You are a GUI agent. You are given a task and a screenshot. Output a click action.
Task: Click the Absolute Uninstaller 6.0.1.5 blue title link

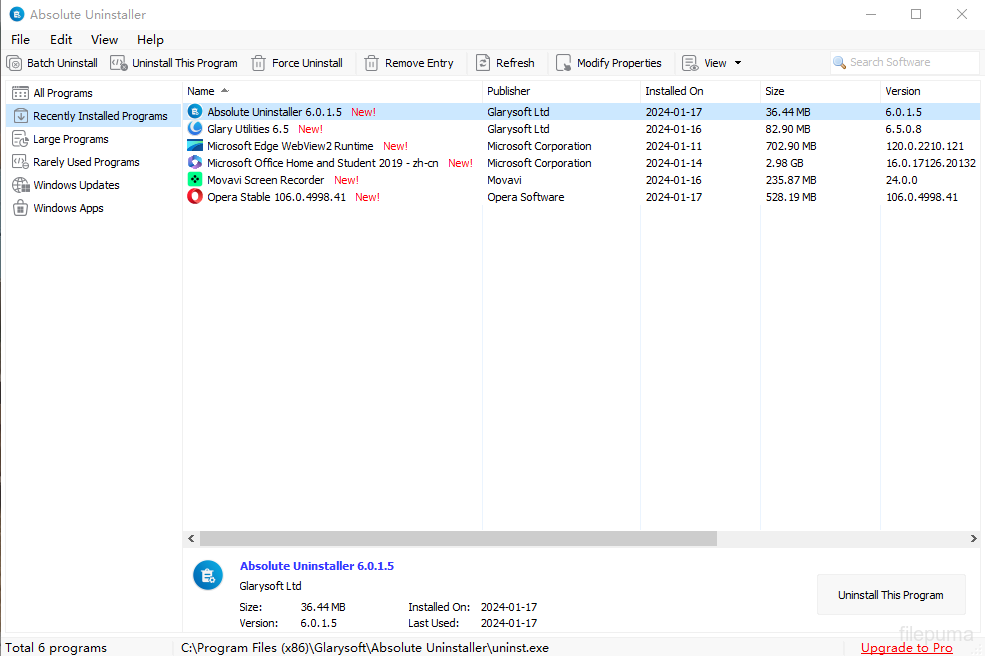click(317, 566)
